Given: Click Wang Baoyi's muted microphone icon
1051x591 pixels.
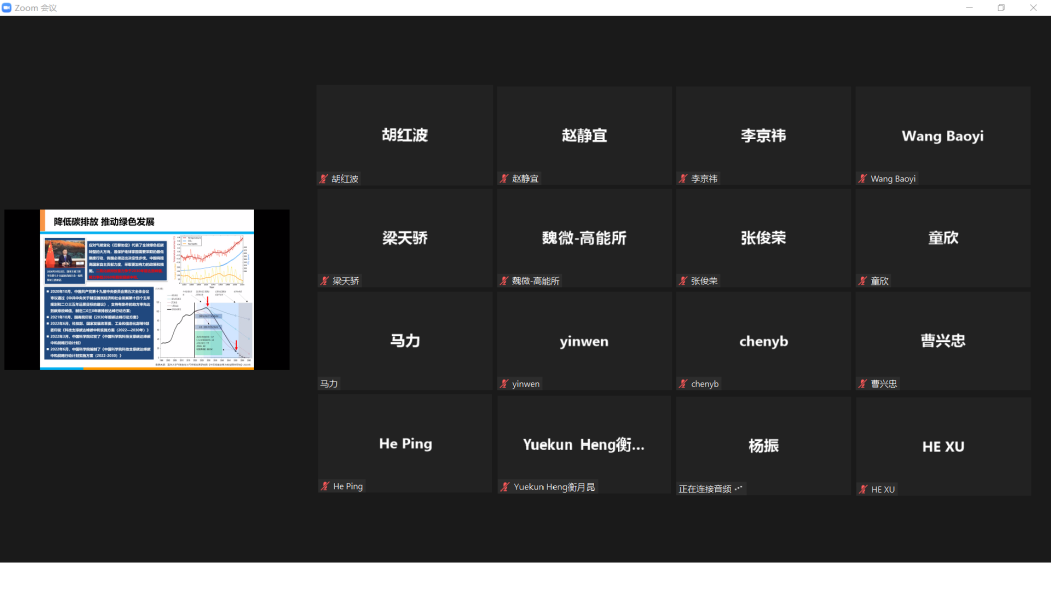Looking at the screenshot, I should 862,179.
